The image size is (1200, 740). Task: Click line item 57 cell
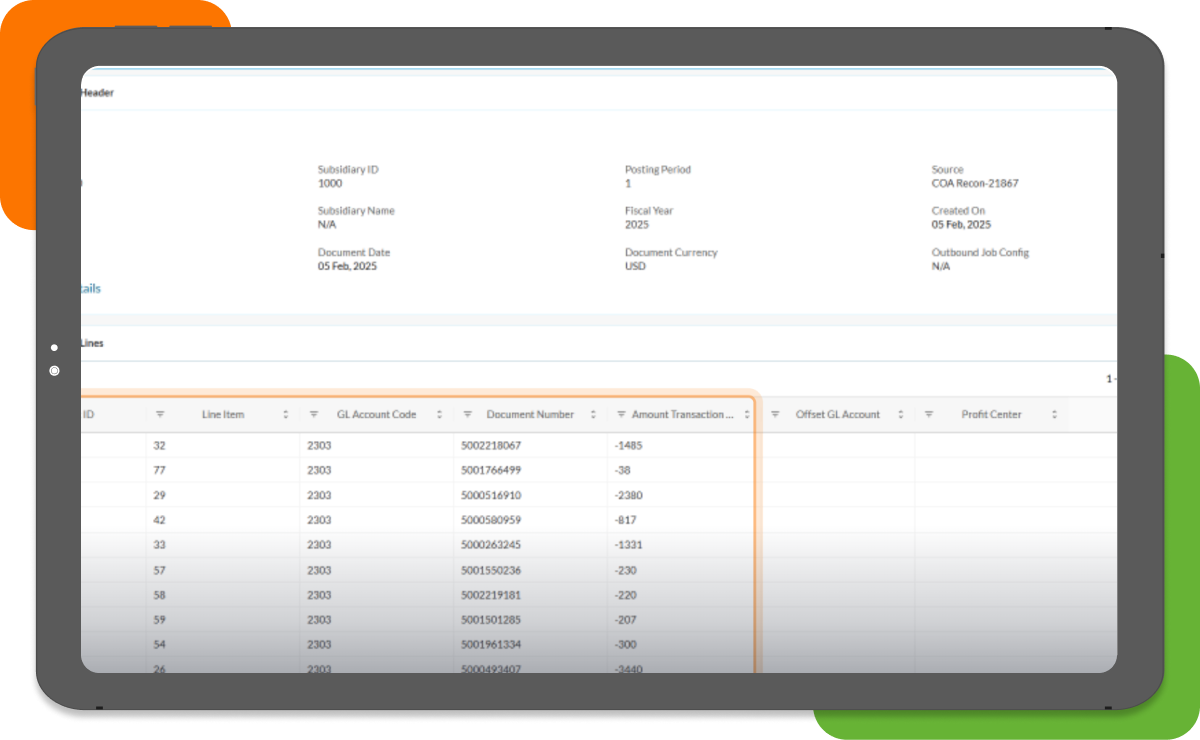pyautogui.click(x=160, y=570)
